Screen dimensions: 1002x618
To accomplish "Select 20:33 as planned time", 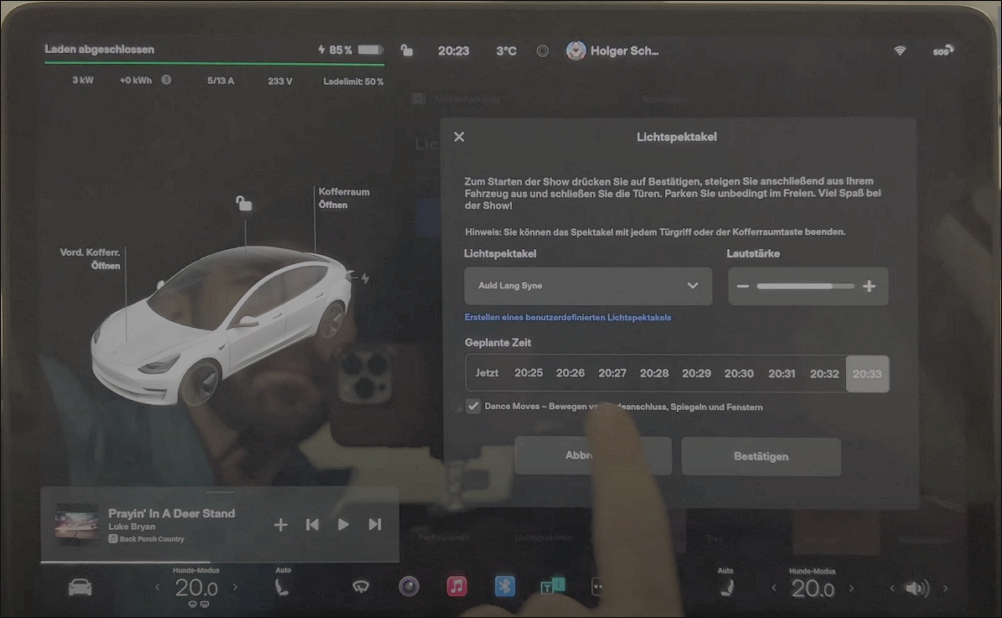I will click(867, 374).
